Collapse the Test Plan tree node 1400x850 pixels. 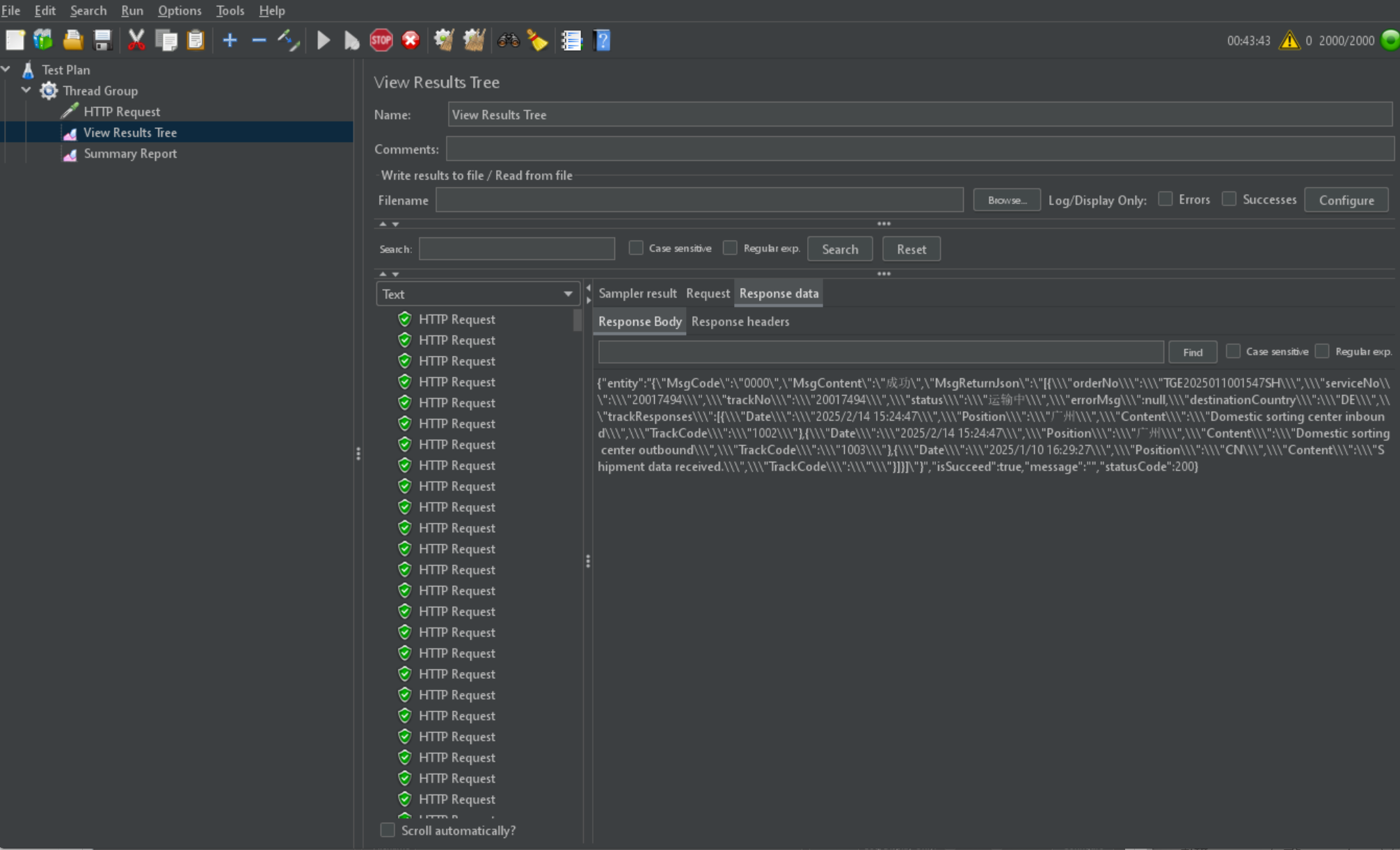[6, 70]
